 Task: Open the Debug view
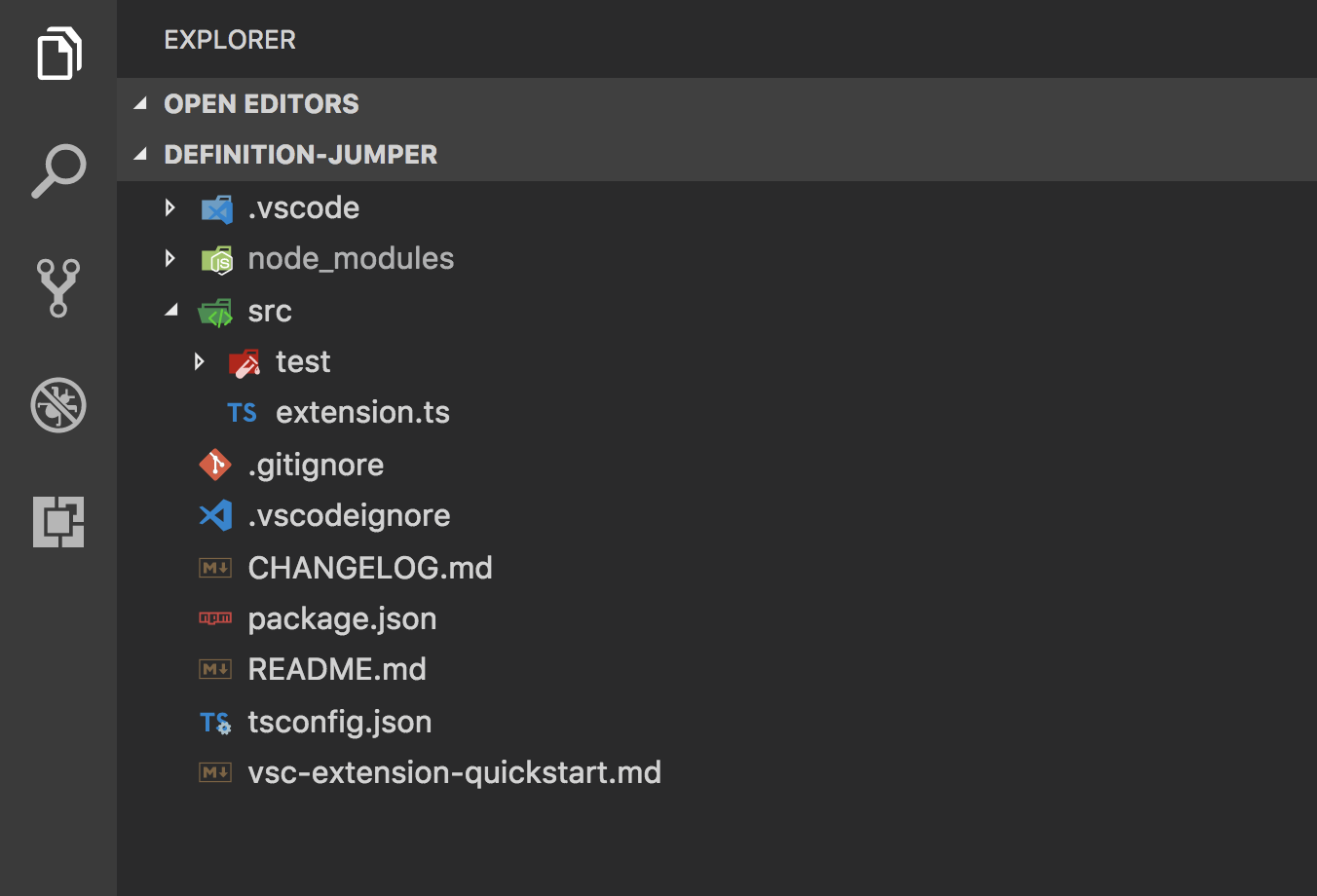click(x=58, y=405)
